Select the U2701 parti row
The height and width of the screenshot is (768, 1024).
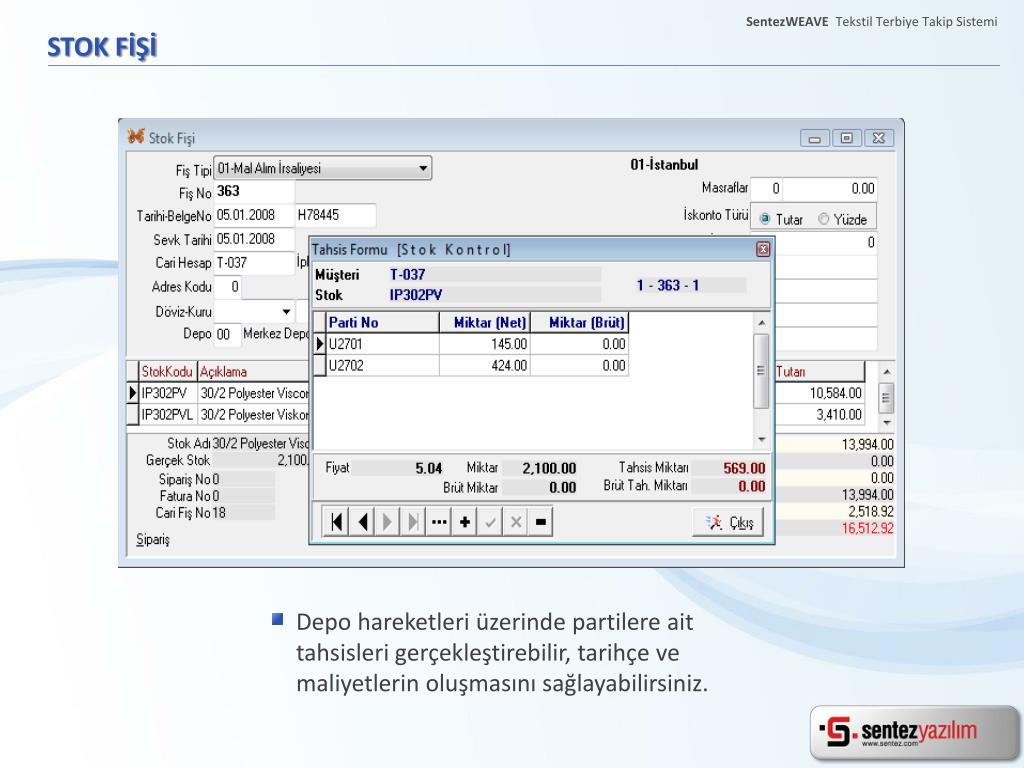pyautogui.click(x=471, y=344)
